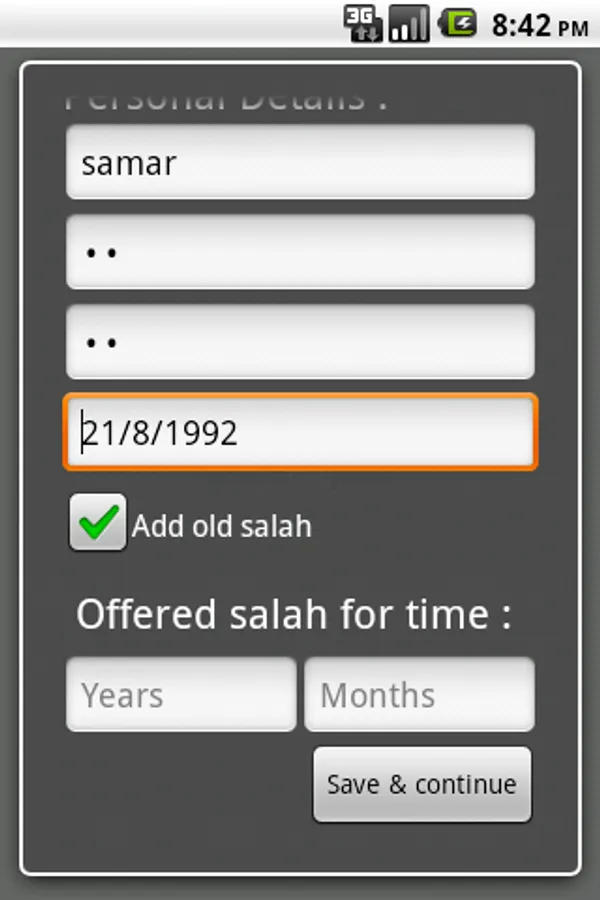
Task: Tap the 3G data connection icon
Action: [362, 23]
